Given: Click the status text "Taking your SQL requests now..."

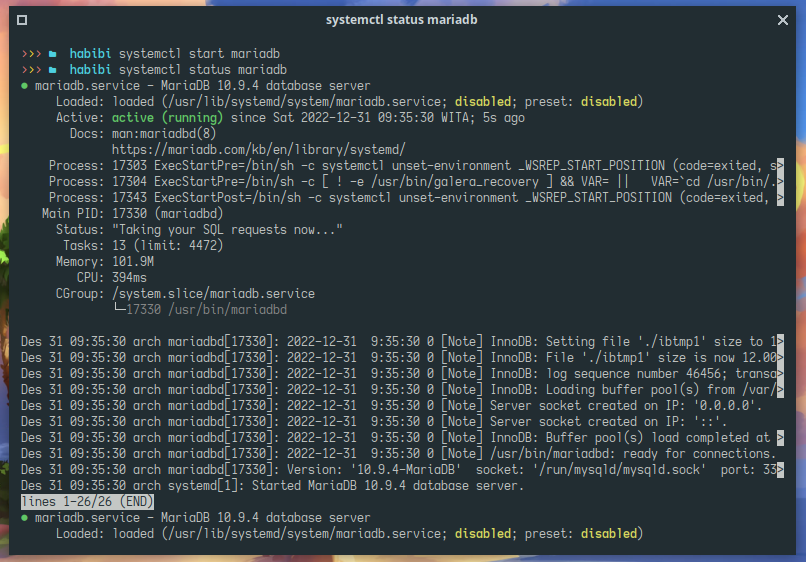Looking at the screenshot, I should (227, 230).
